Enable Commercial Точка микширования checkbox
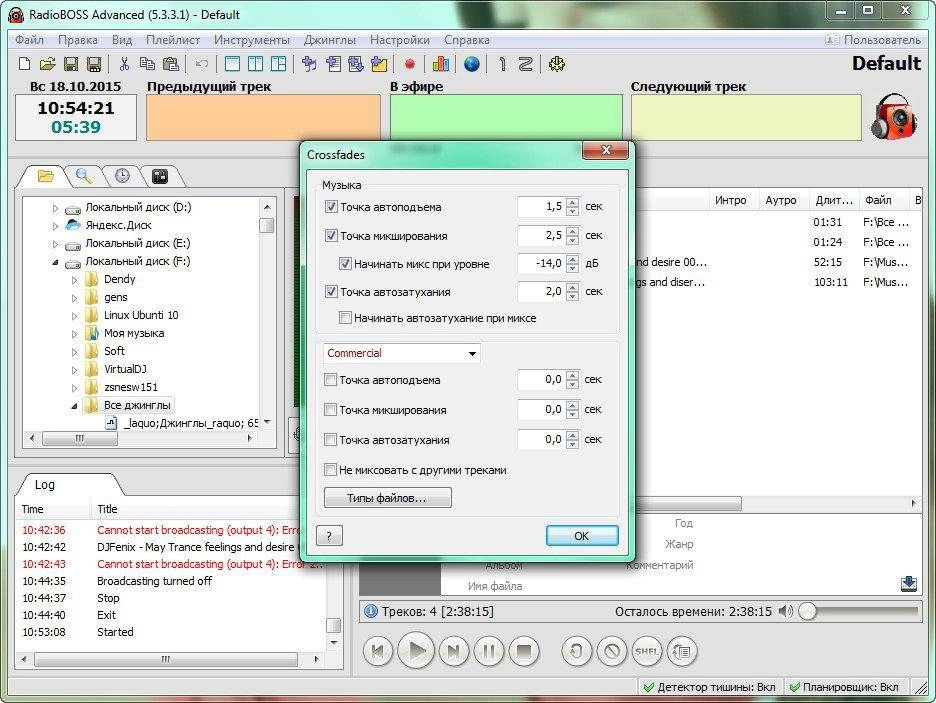Viewport: 936px width, 703px height. pos(330,409)
